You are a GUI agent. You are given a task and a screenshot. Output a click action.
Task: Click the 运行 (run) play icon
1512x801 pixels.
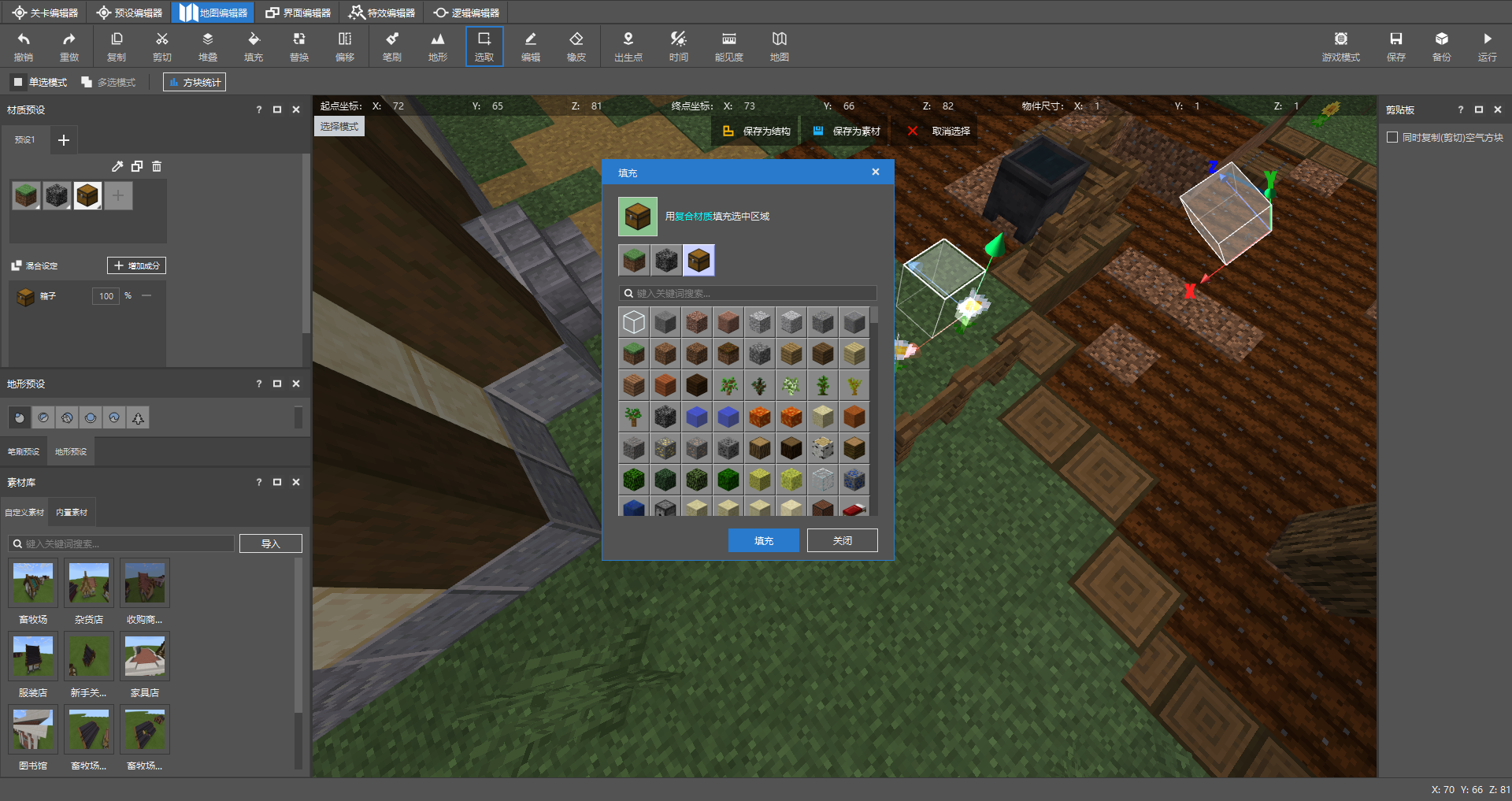pyautogui.click(x=1488, y=46)
